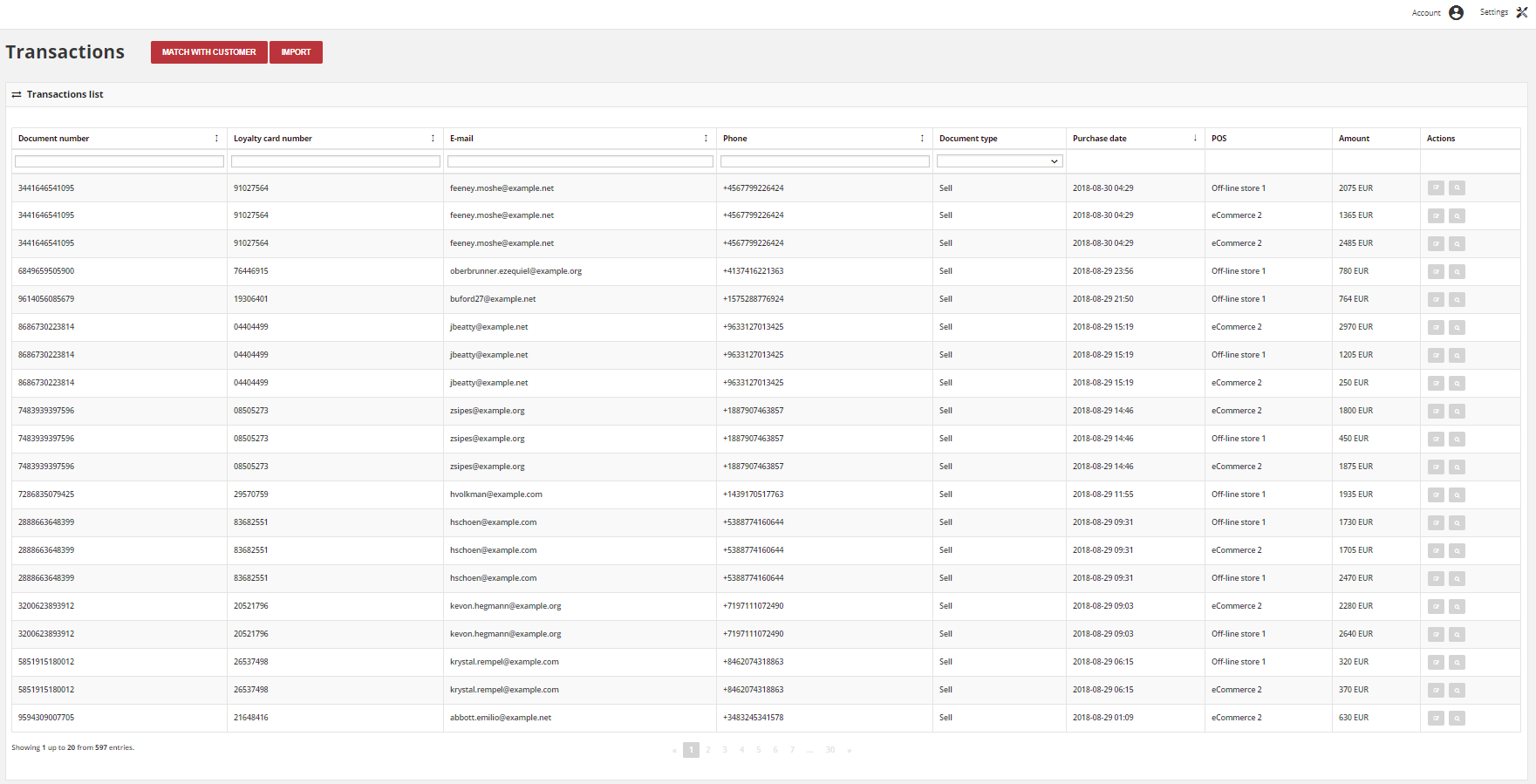Click loyalty card number 29570759
Screen dimensions: 1536x784
(x=251, y=494)
